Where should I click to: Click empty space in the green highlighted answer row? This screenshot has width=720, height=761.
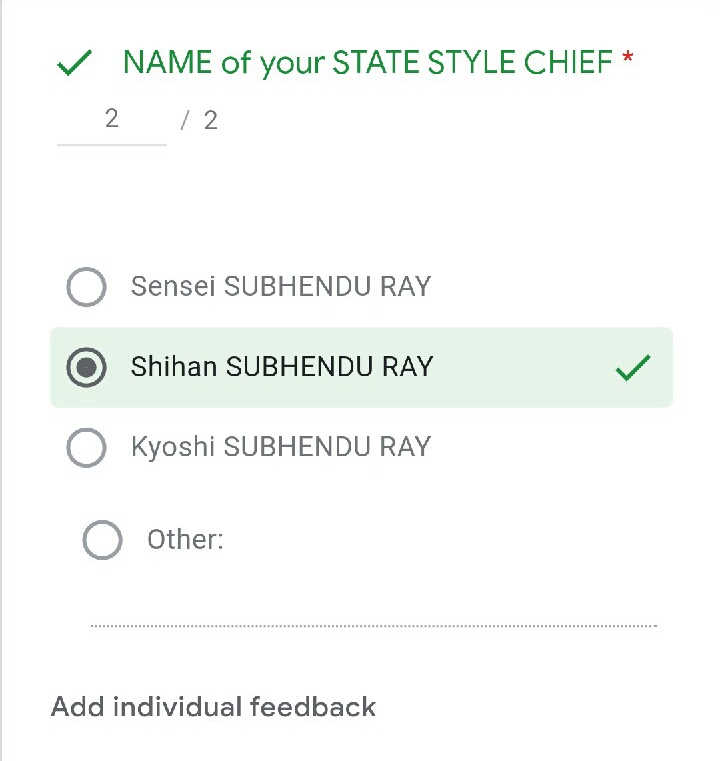tap(520, 368)
